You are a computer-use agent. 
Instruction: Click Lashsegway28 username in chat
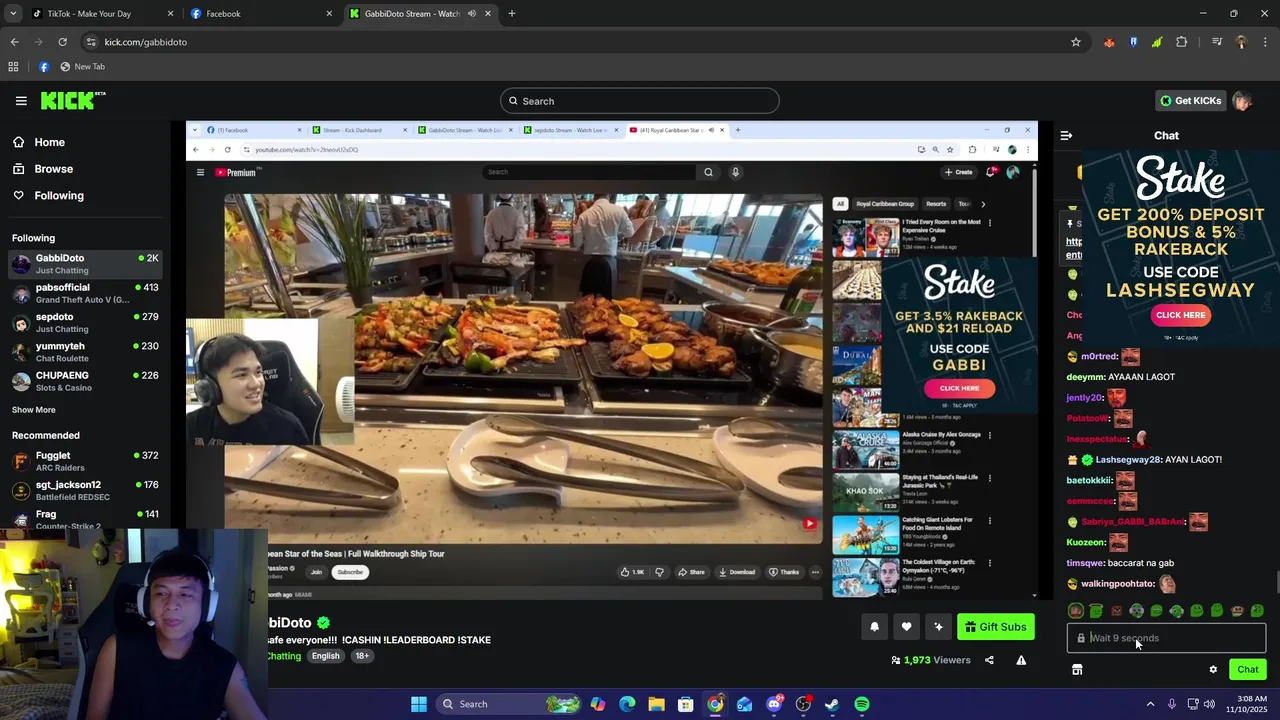(1128, 460)
